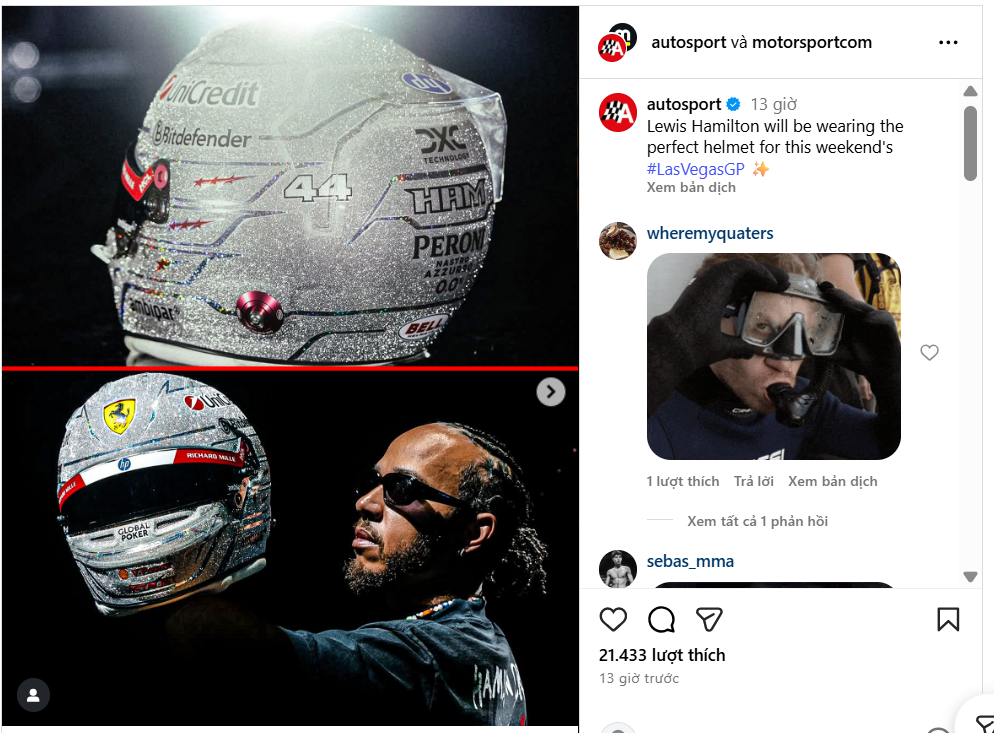Screen dimensions: 994x733
Task: Save post with the bookmark icon
Action: [x=948, y=619]
